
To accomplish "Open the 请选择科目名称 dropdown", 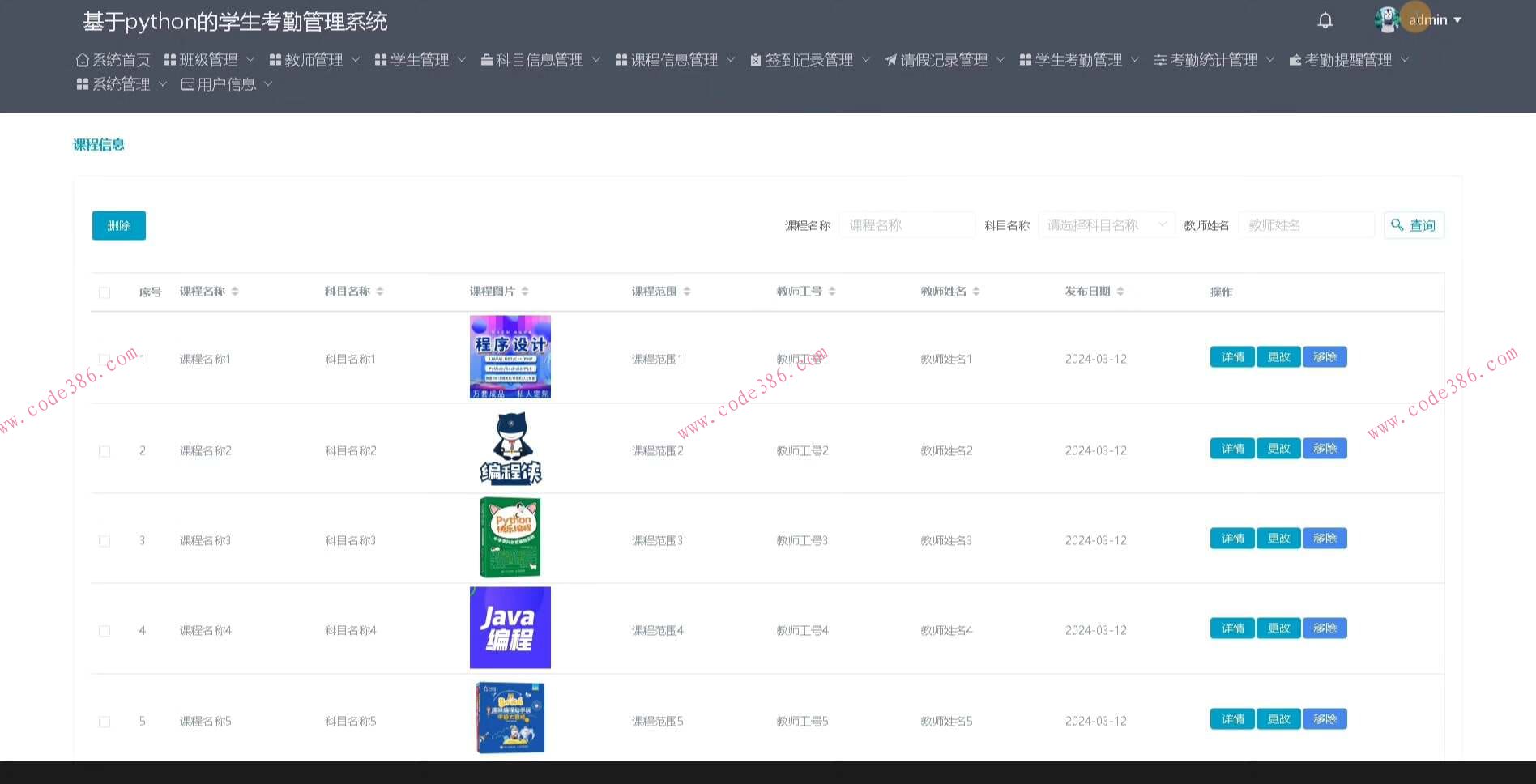I will tap(1106, 224).
